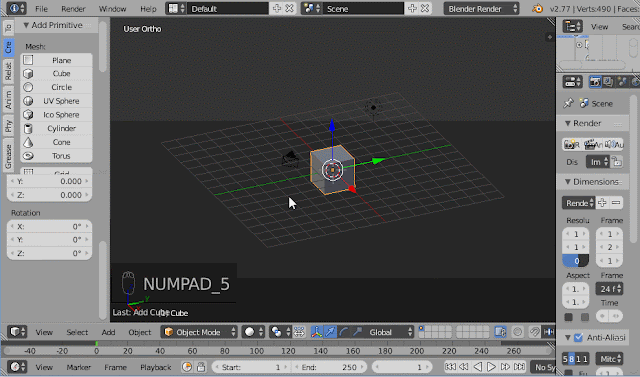Open the timeline Marker menu

pyautogui.click(x=78, y=367)
